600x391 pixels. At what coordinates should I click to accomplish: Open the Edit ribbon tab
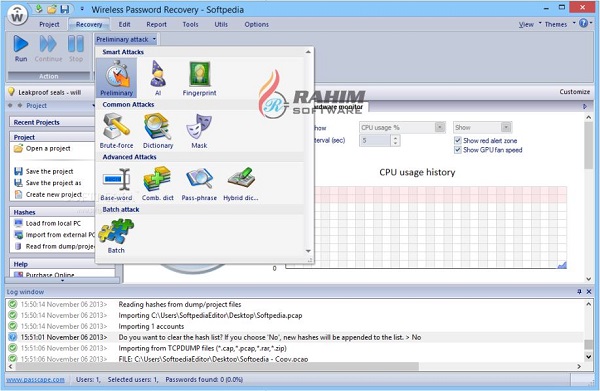point(124,24)
